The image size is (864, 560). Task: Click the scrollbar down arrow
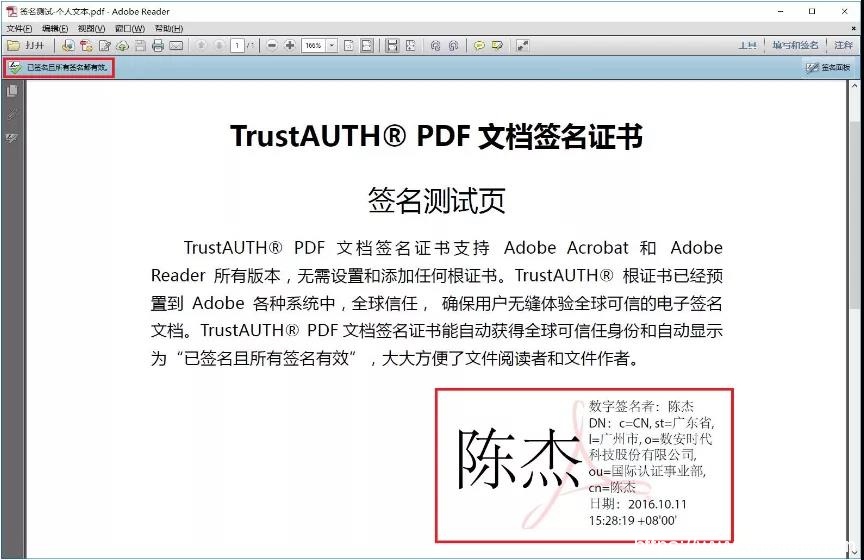click(855, 552)
